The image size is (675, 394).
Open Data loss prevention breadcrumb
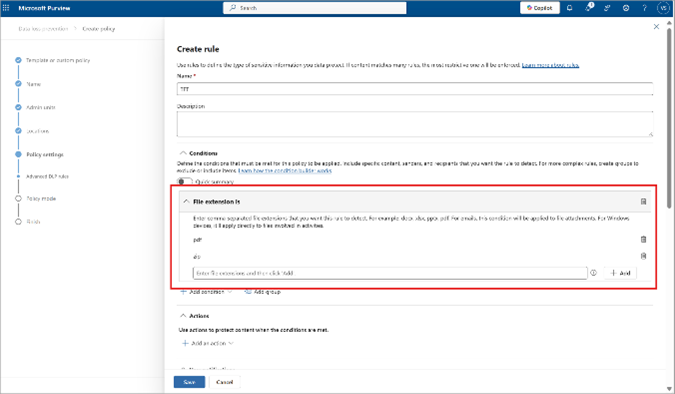43,29
